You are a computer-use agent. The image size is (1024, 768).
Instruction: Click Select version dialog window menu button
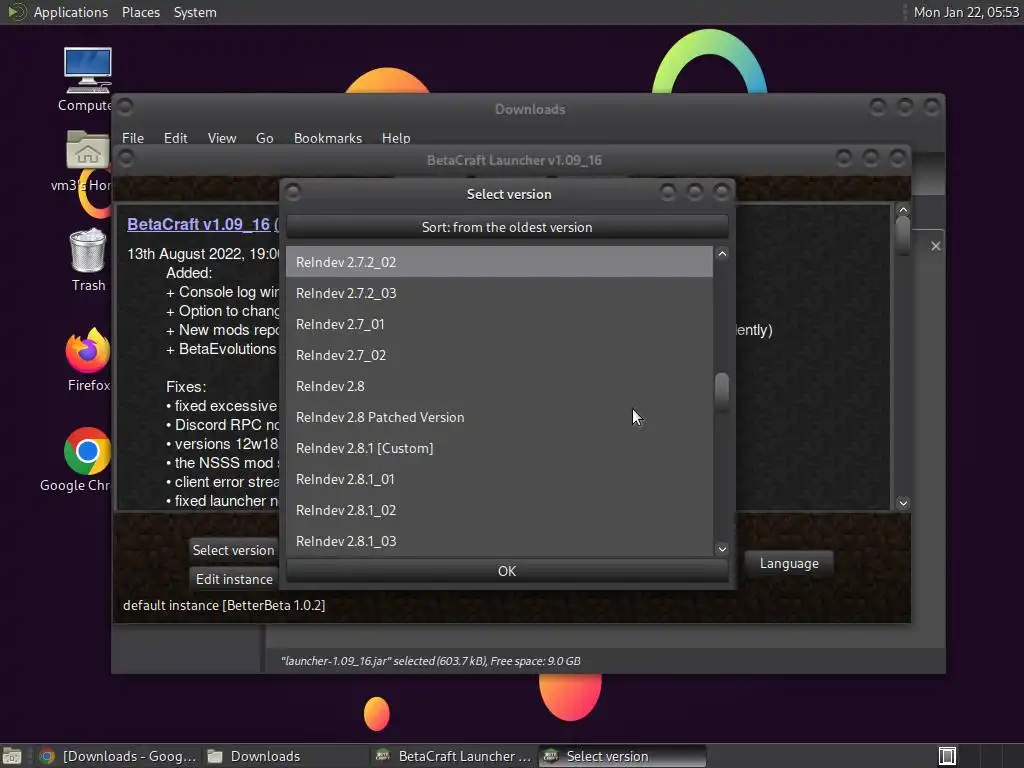(293, 192)
